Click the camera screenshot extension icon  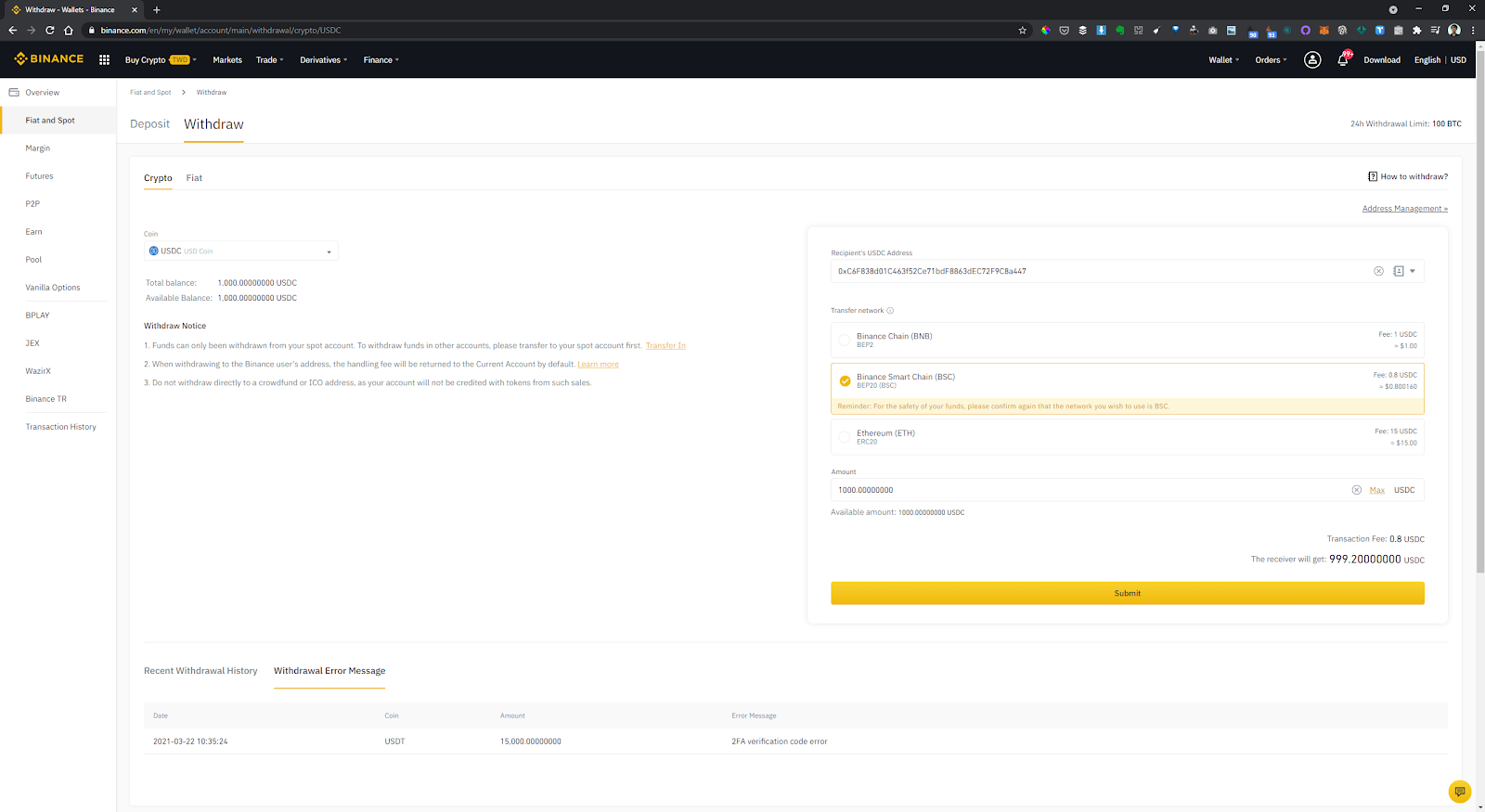[1213, 30]
